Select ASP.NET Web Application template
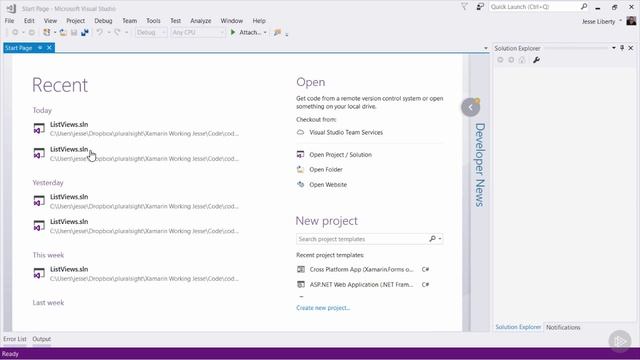Image resolution: width=640 pixels, height=360 pixels. click(362, 284)
